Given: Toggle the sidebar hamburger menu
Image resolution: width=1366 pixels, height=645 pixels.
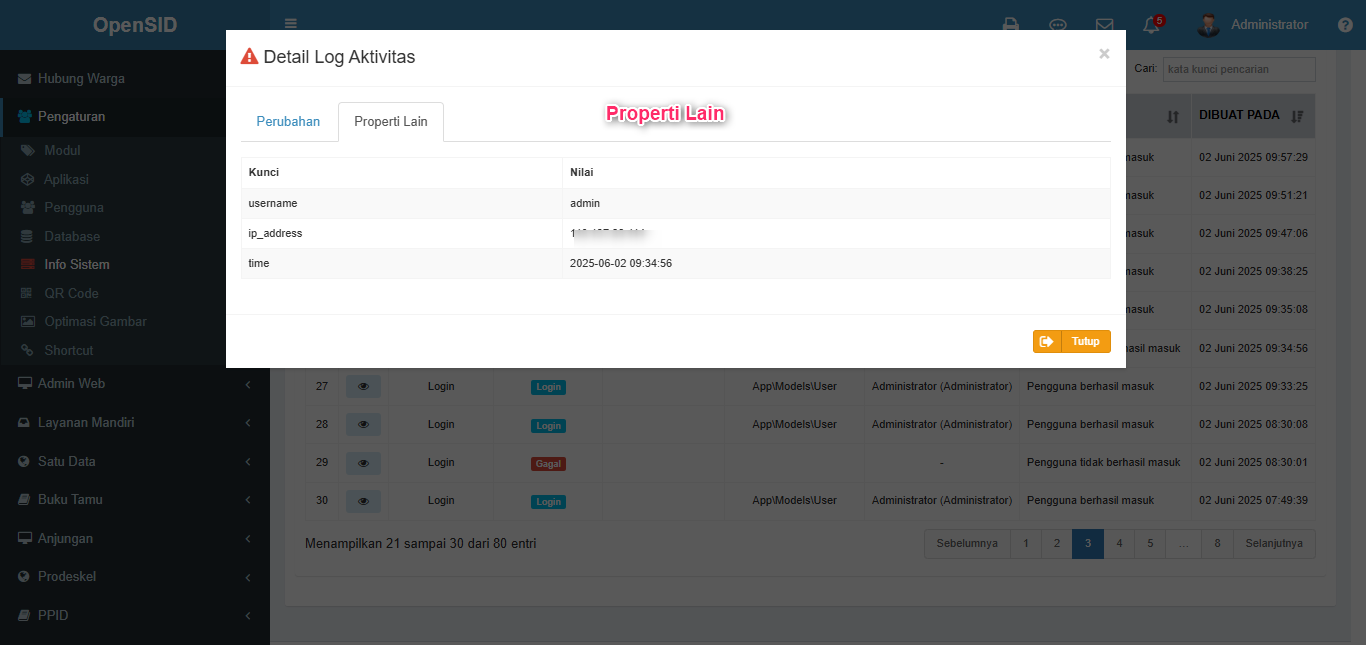Looking at the screenshot, I should tap(290, 24).
